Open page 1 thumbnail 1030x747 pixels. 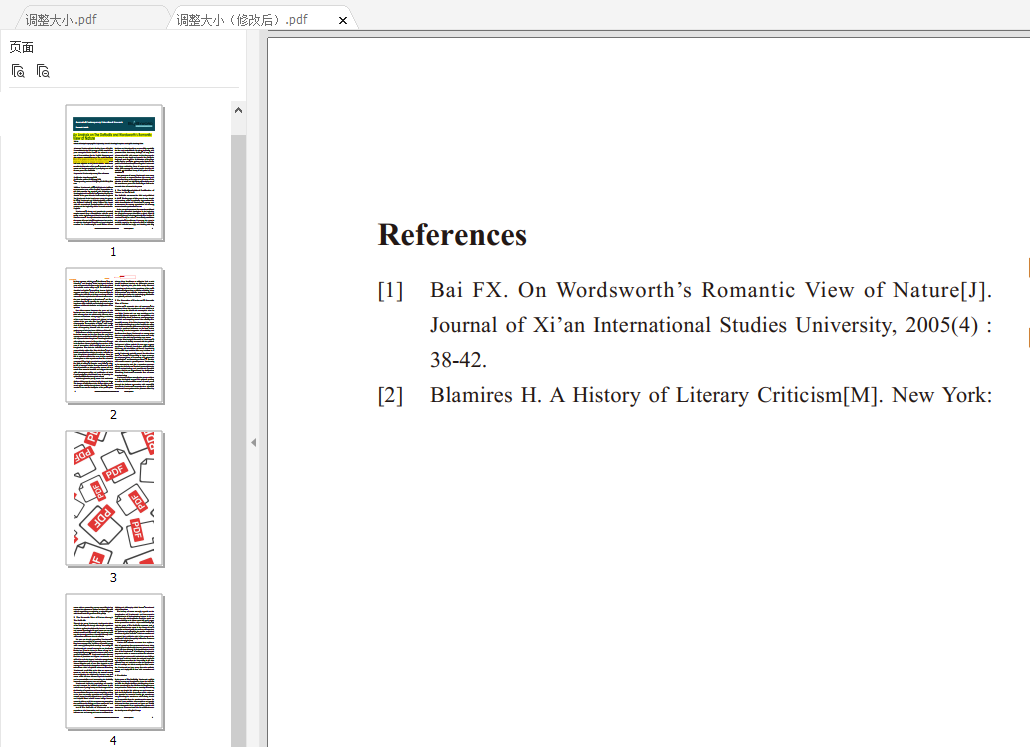[114, 172]
